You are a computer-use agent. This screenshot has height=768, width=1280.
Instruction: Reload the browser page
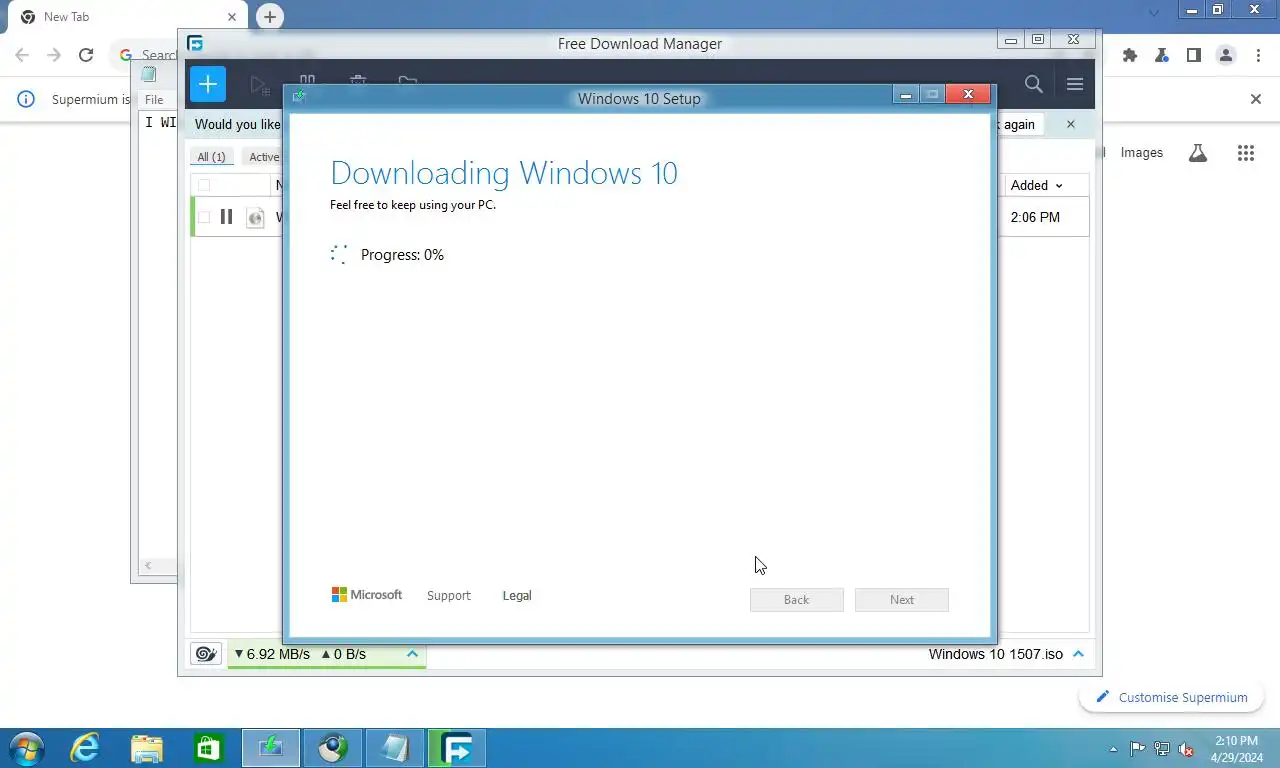click(x=86, y=56)
